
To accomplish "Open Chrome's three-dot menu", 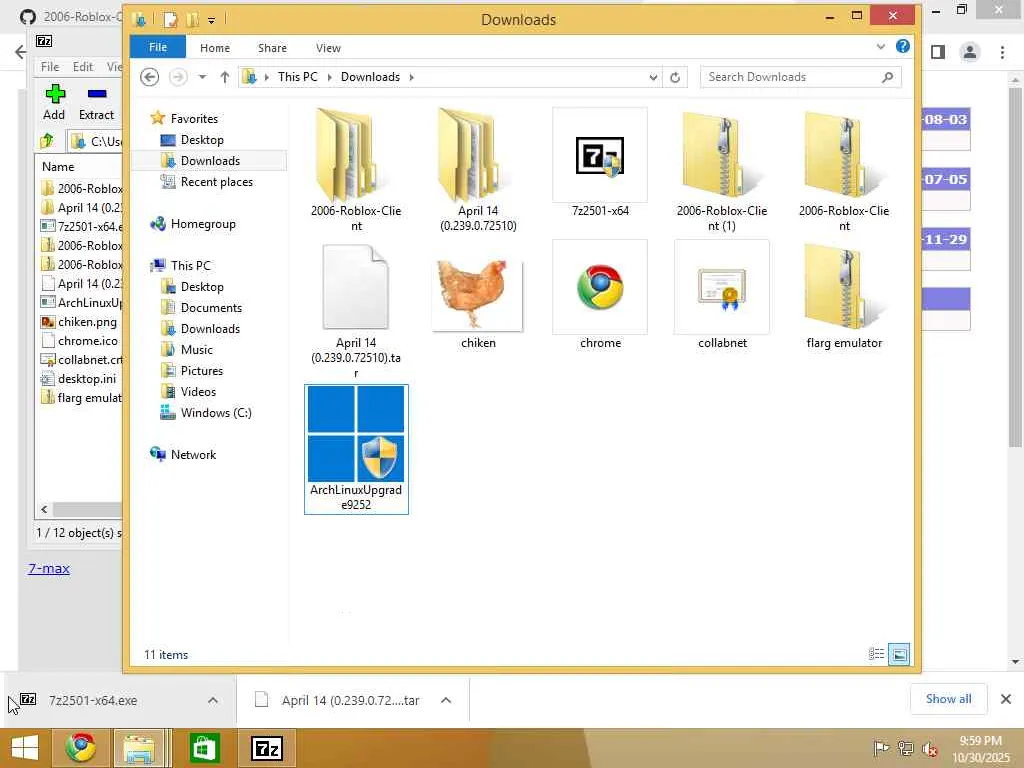I will point(1002,52).
